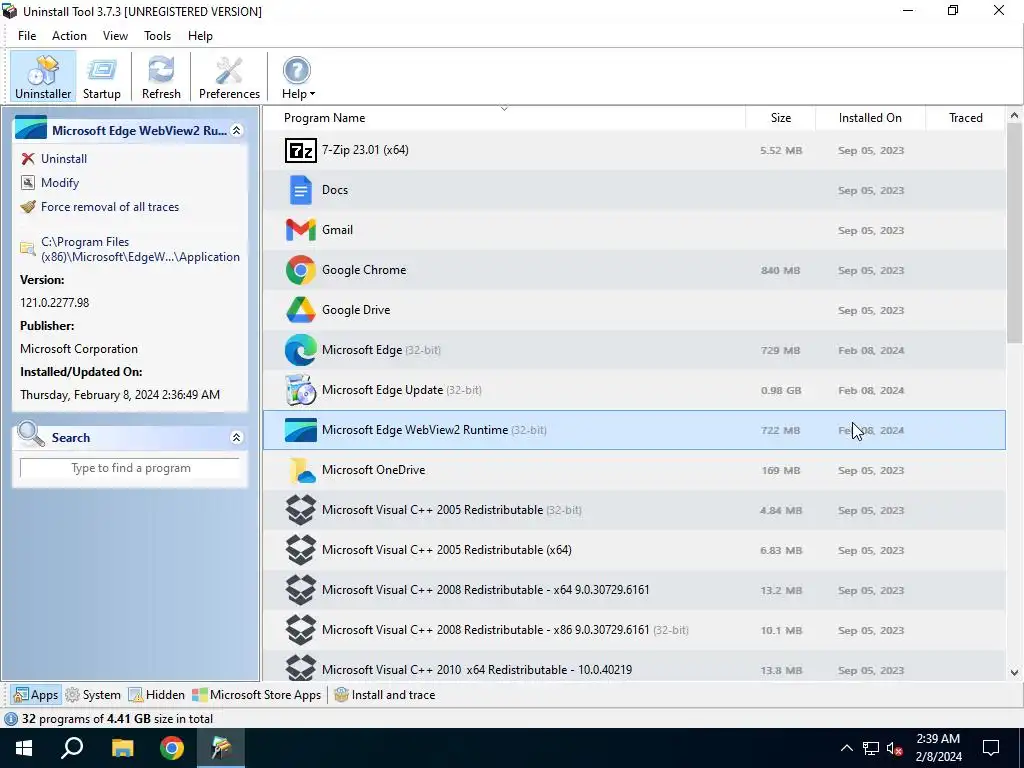The image size is (1024, 768).
Task: Open the Microsoft Store Apps tab
Action: click(257, 695)
